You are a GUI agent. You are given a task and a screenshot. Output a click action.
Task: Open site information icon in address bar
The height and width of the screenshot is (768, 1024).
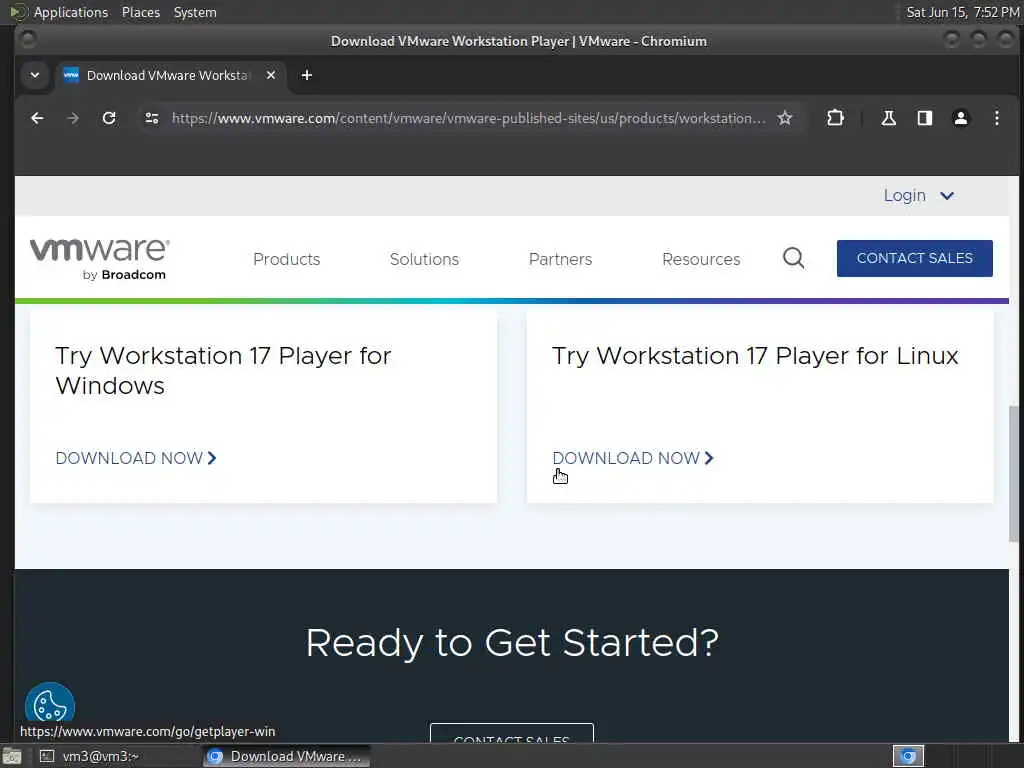(152, 118)
